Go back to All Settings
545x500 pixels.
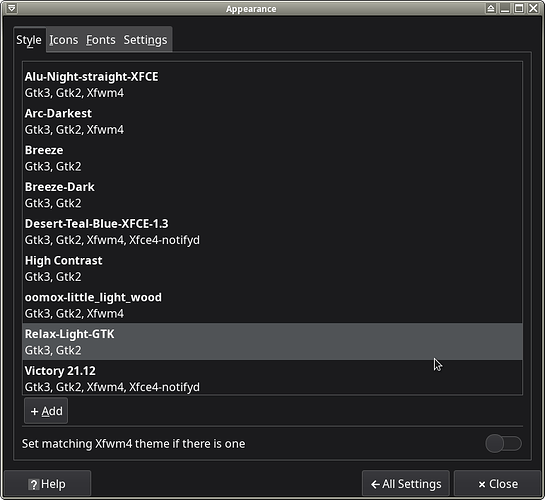(x=406, y=484)
